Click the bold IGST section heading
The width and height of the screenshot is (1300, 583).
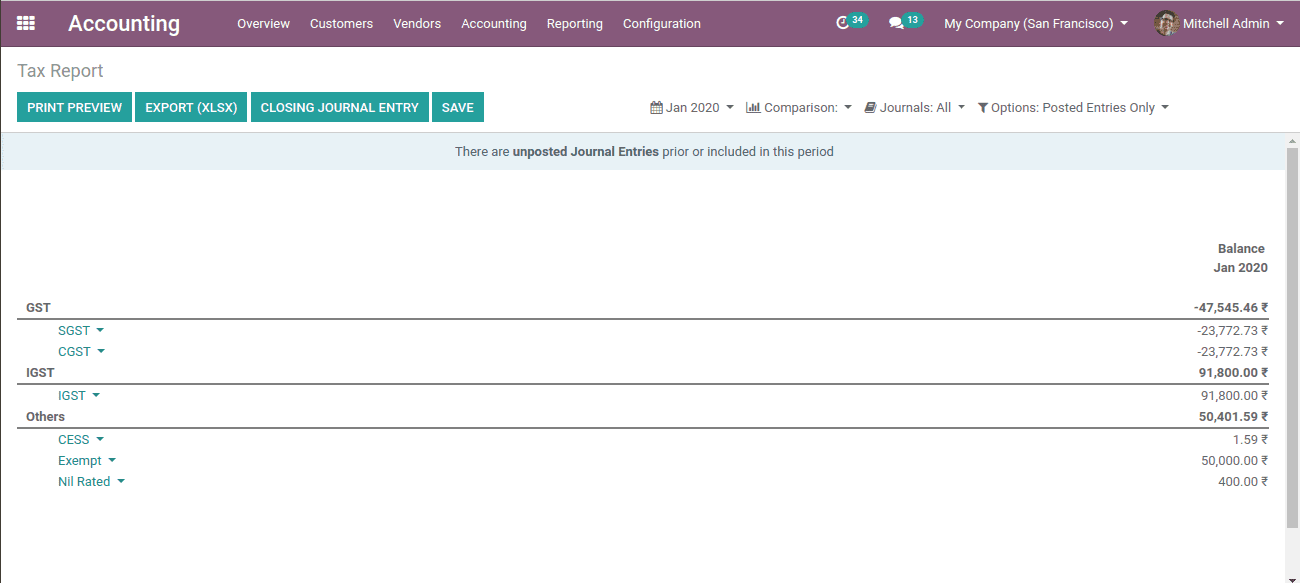click(x=40, y=372)
